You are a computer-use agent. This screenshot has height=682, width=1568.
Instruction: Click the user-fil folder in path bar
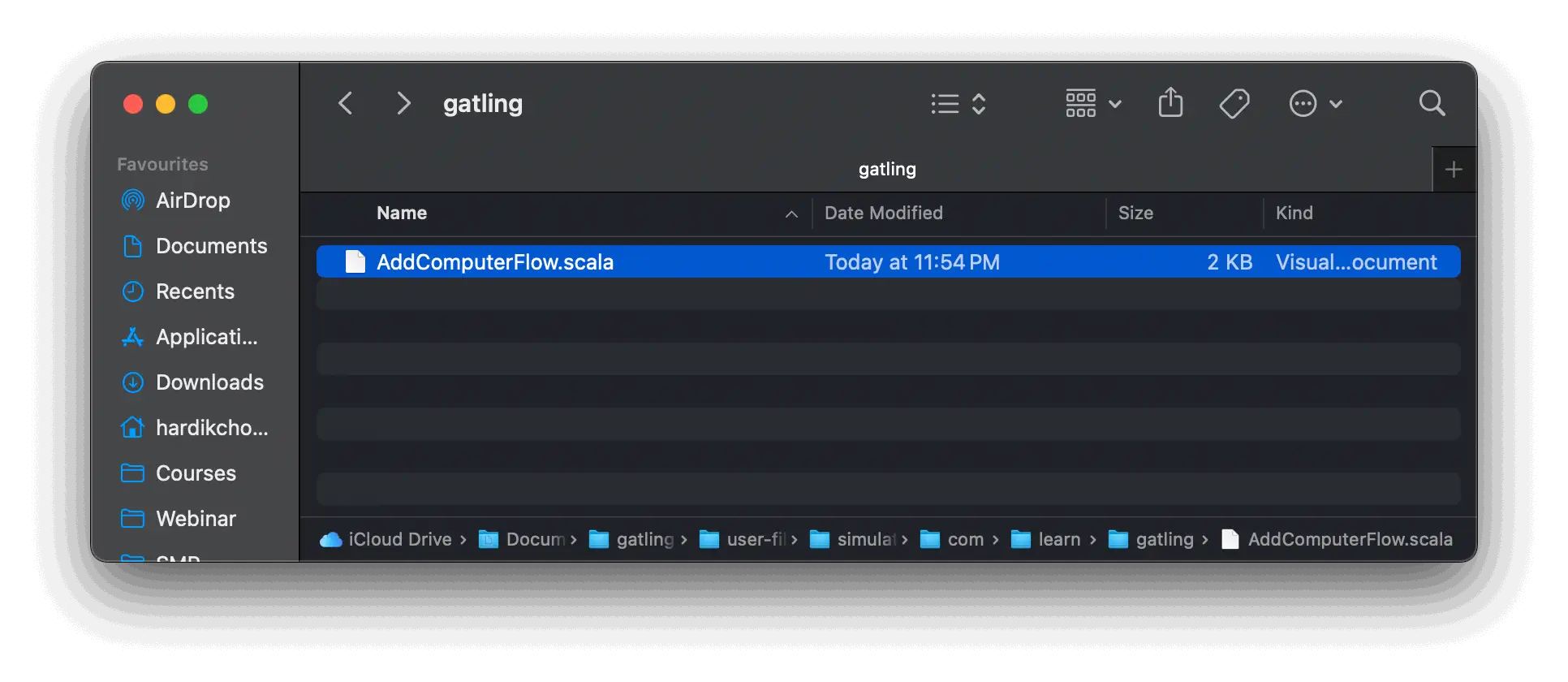[x=743, y=539]
